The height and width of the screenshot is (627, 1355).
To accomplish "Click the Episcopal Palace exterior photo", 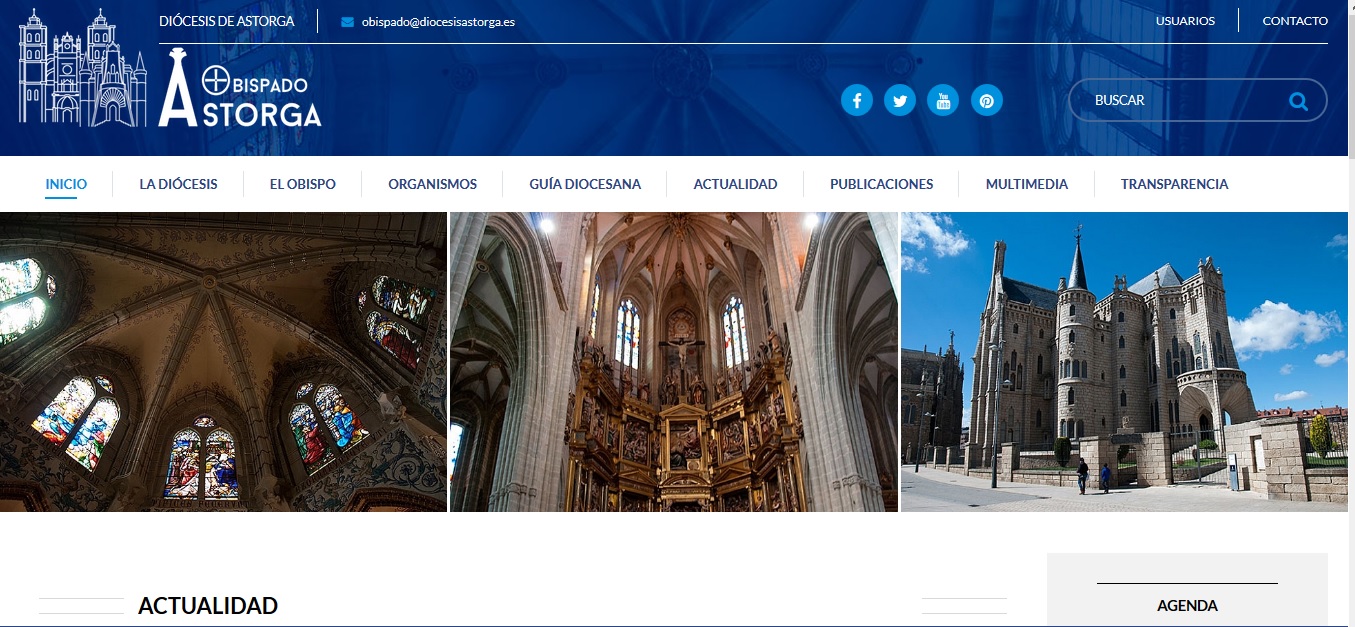I will point(1124,362).
